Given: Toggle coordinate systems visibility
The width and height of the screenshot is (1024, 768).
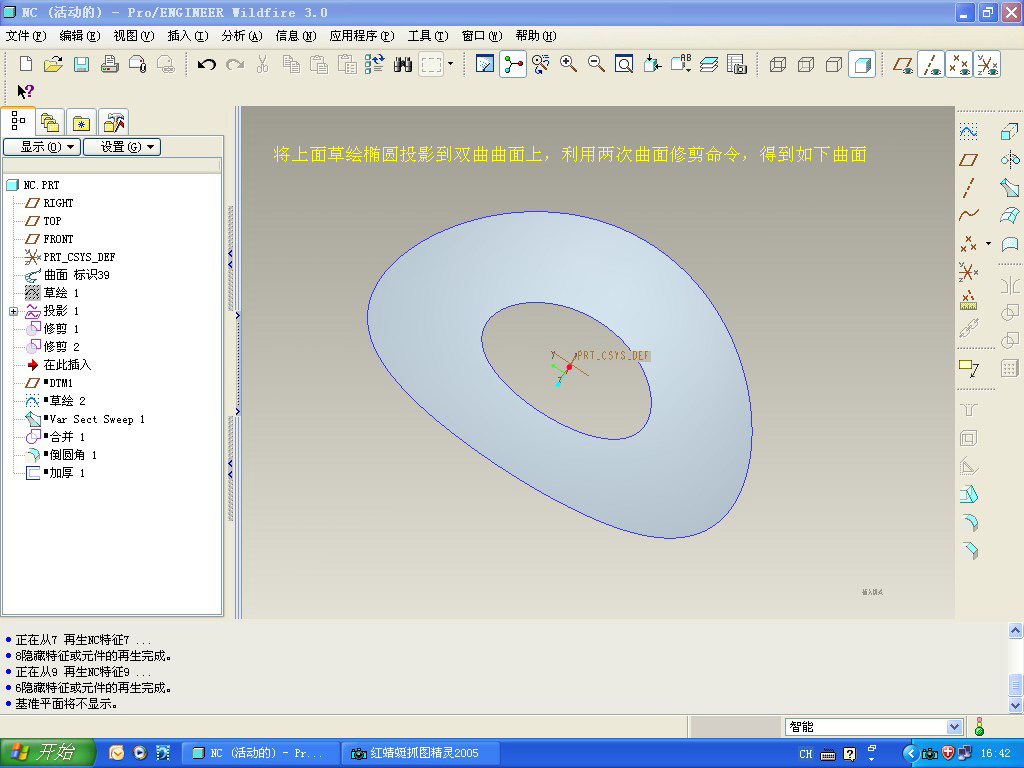Looking at the screenshot, I should (x=987, y=64).
